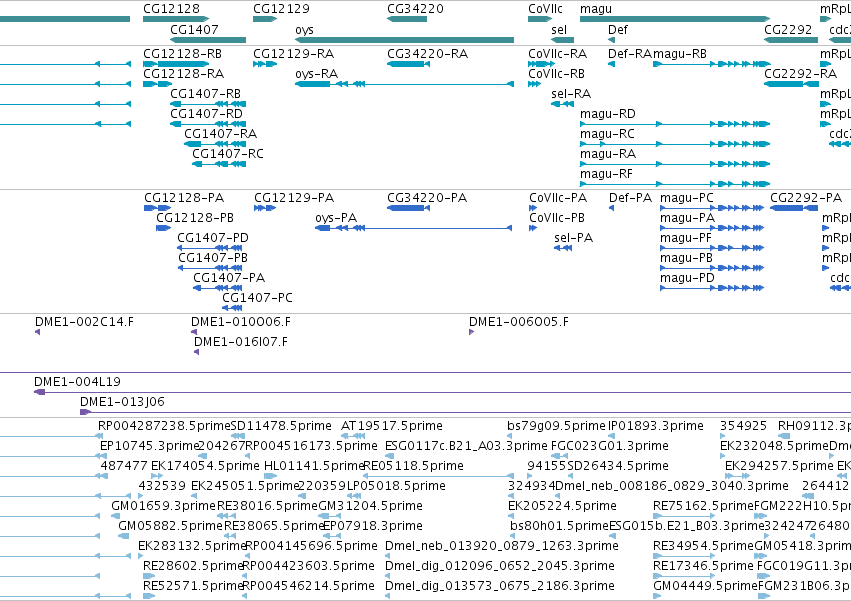Viewport: 851px width, 601px height.
Task: Select protein CG12128-PB
Action: [x=195, y=218]
